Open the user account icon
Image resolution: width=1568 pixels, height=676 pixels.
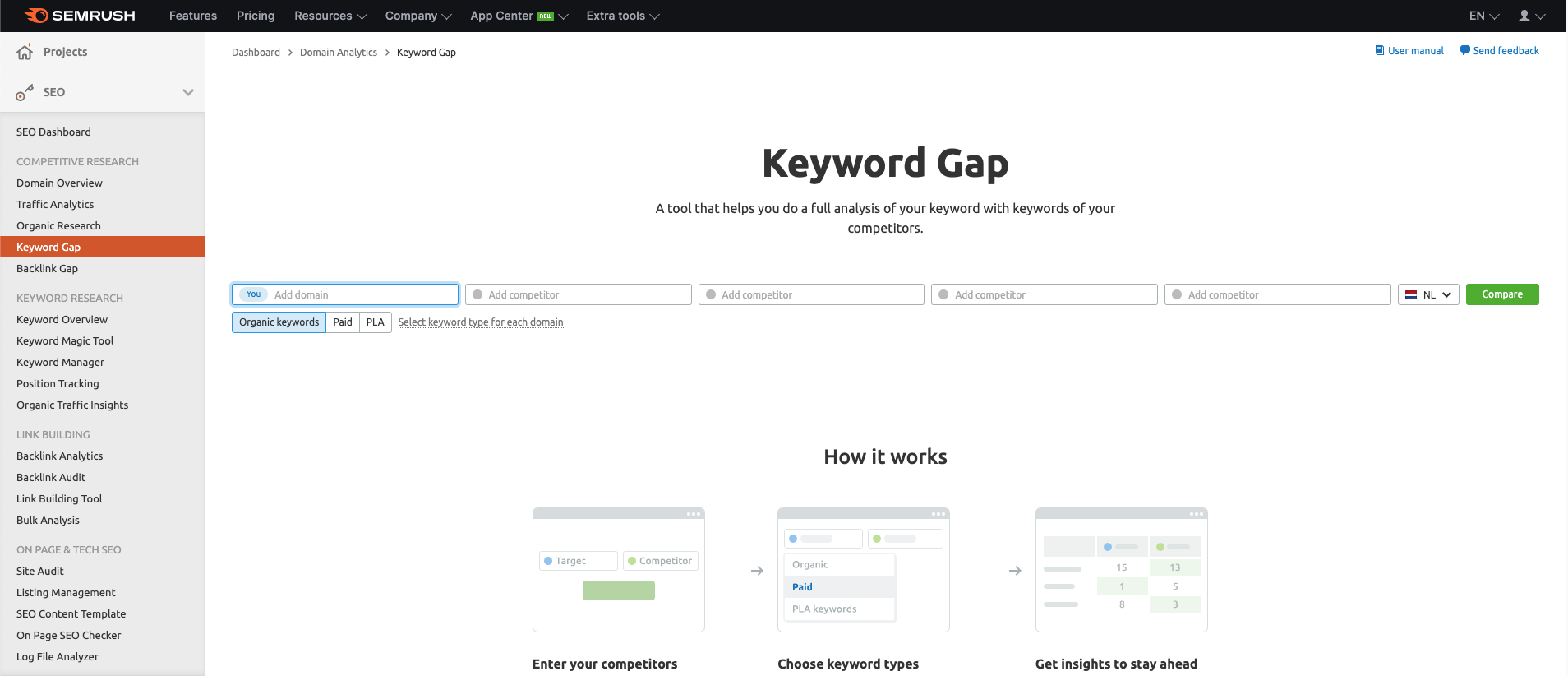coord(1524,16)
